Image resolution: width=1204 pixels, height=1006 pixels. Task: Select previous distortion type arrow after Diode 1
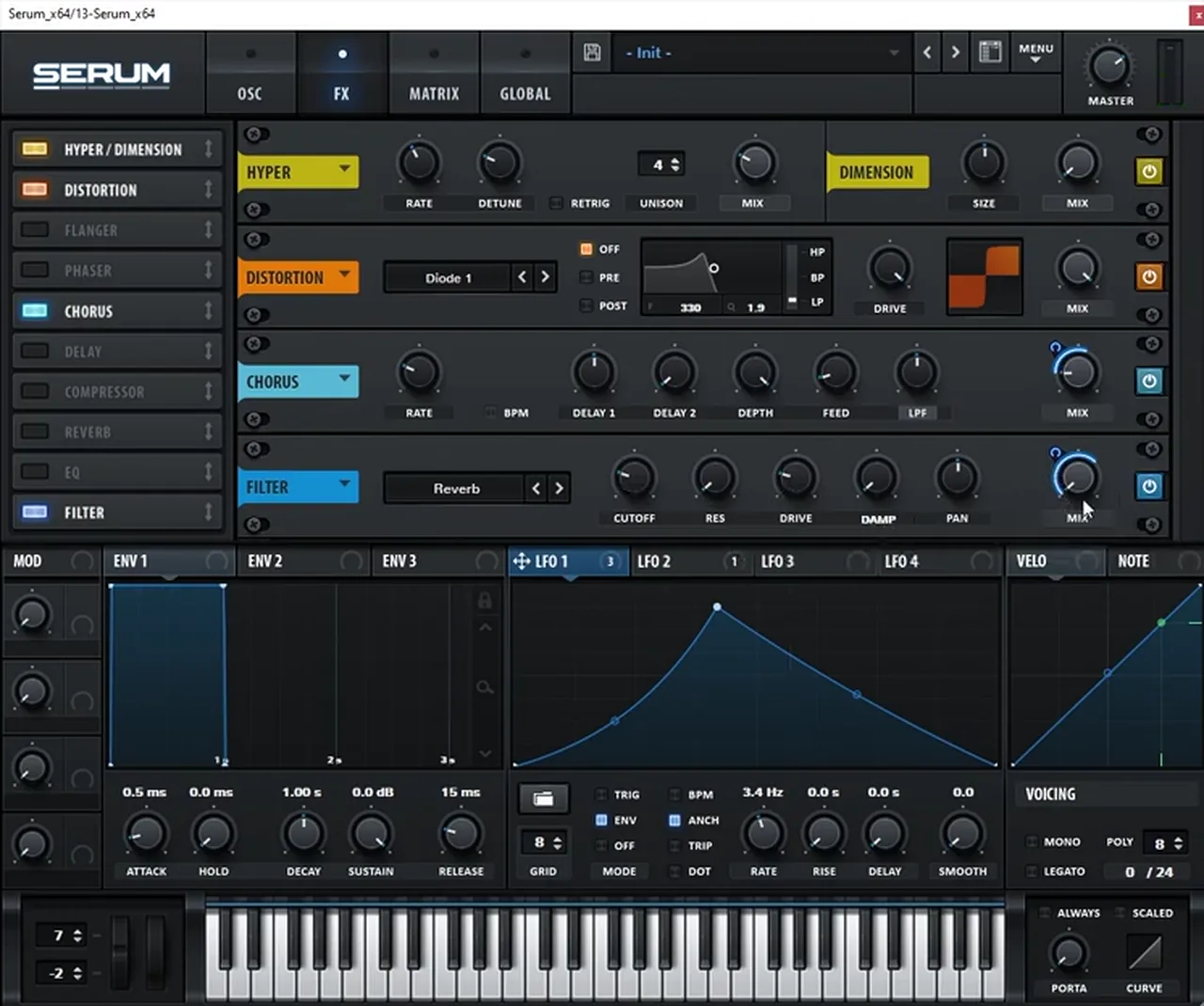pyautogui.click(x=523, y=277)
